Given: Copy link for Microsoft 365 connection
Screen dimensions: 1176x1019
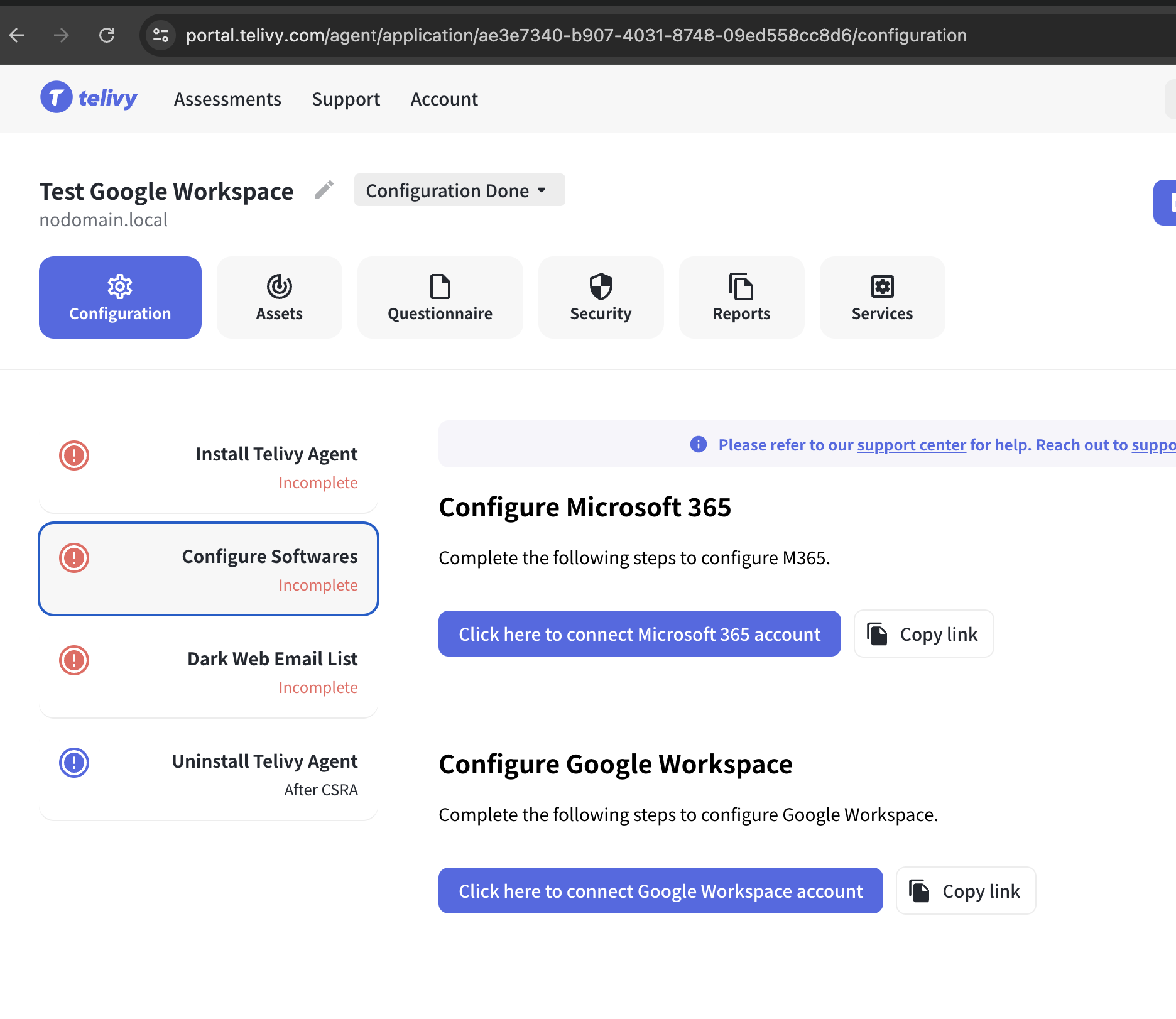Looking at the screenshot, I should tap(923, 634).
